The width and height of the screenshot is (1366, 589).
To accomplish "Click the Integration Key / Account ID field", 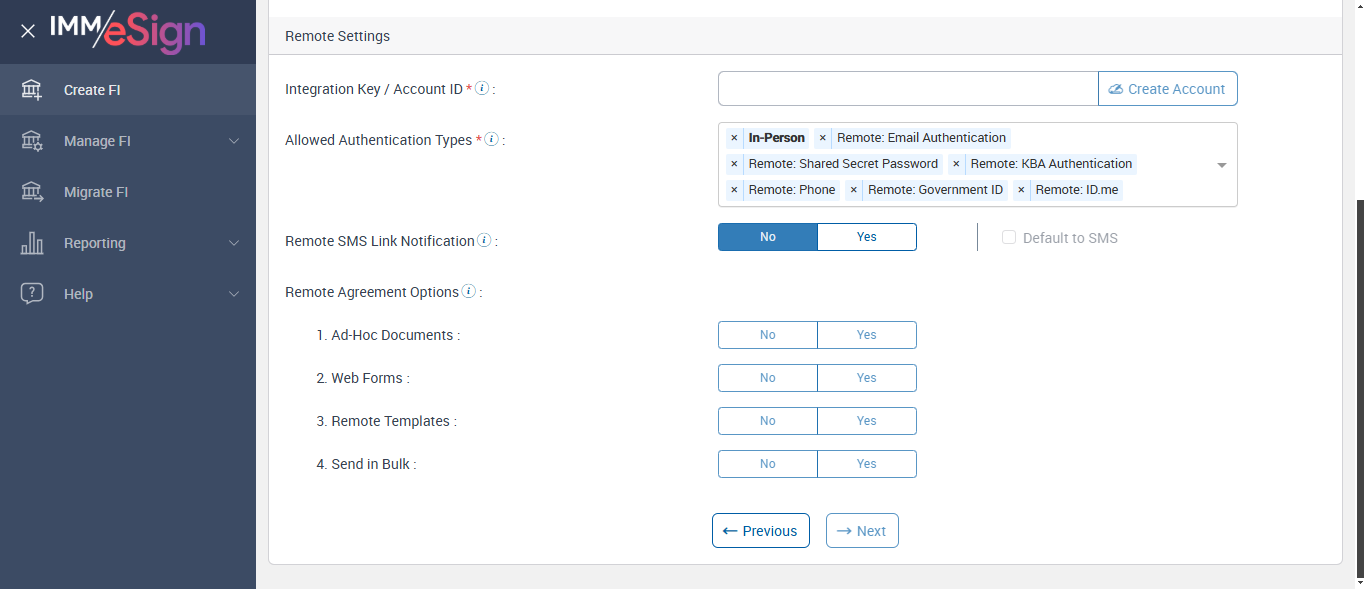I will coord(907,89).
